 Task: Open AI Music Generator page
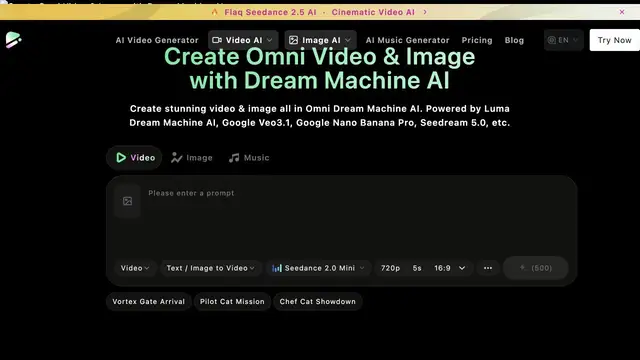coord(407,40)
